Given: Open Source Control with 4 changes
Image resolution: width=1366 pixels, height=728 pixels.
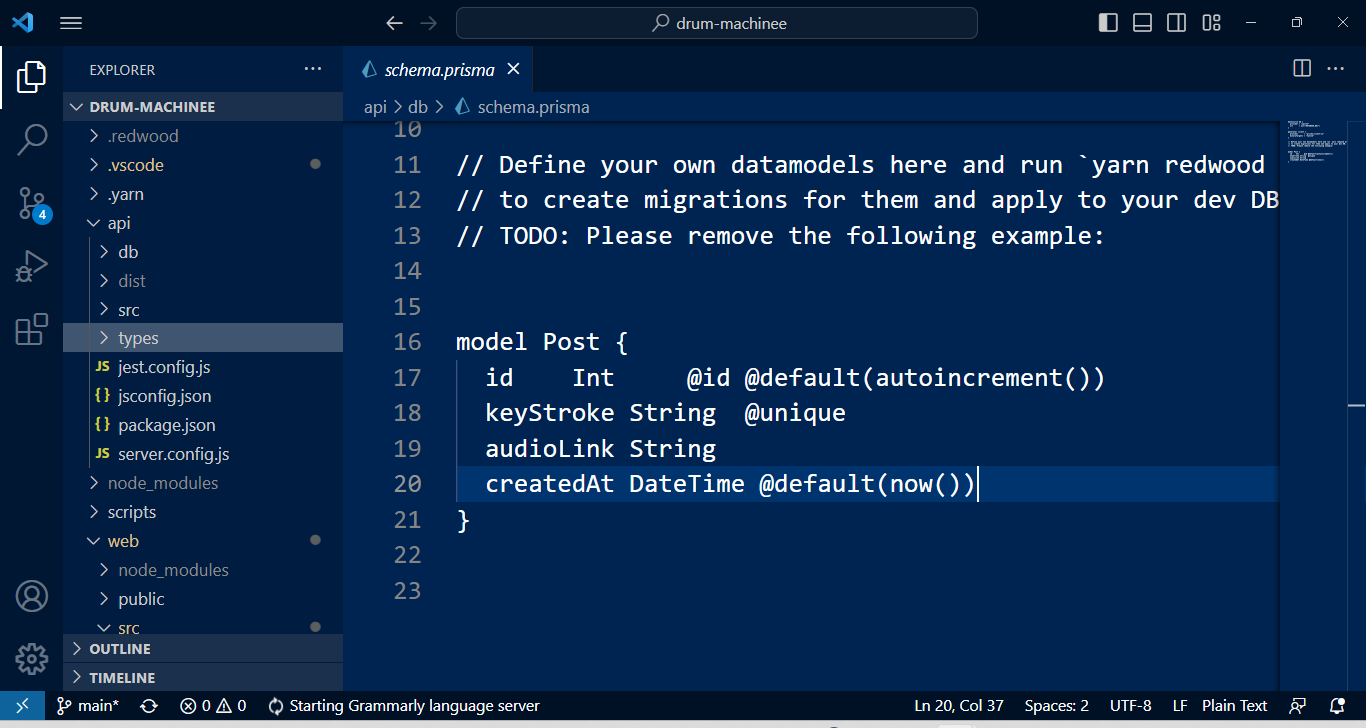Looking at the screenshot, I should pyautogui.click(x=32, y=204).
